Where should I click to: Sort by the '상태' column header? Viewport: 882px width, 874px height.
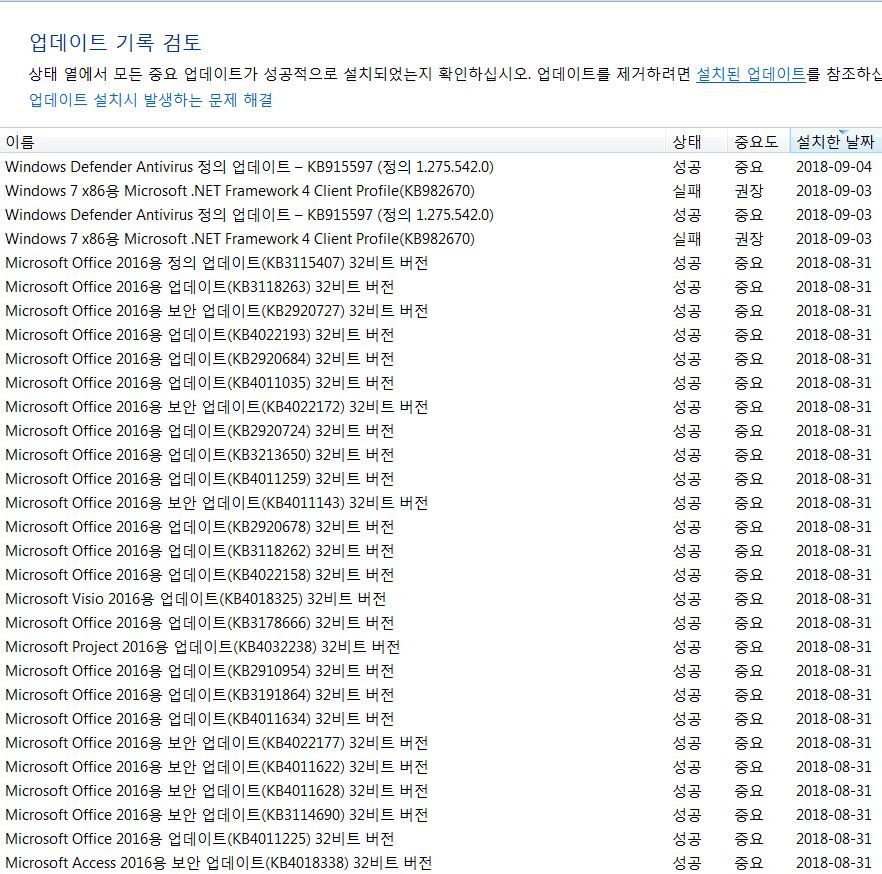coord(697,141)
